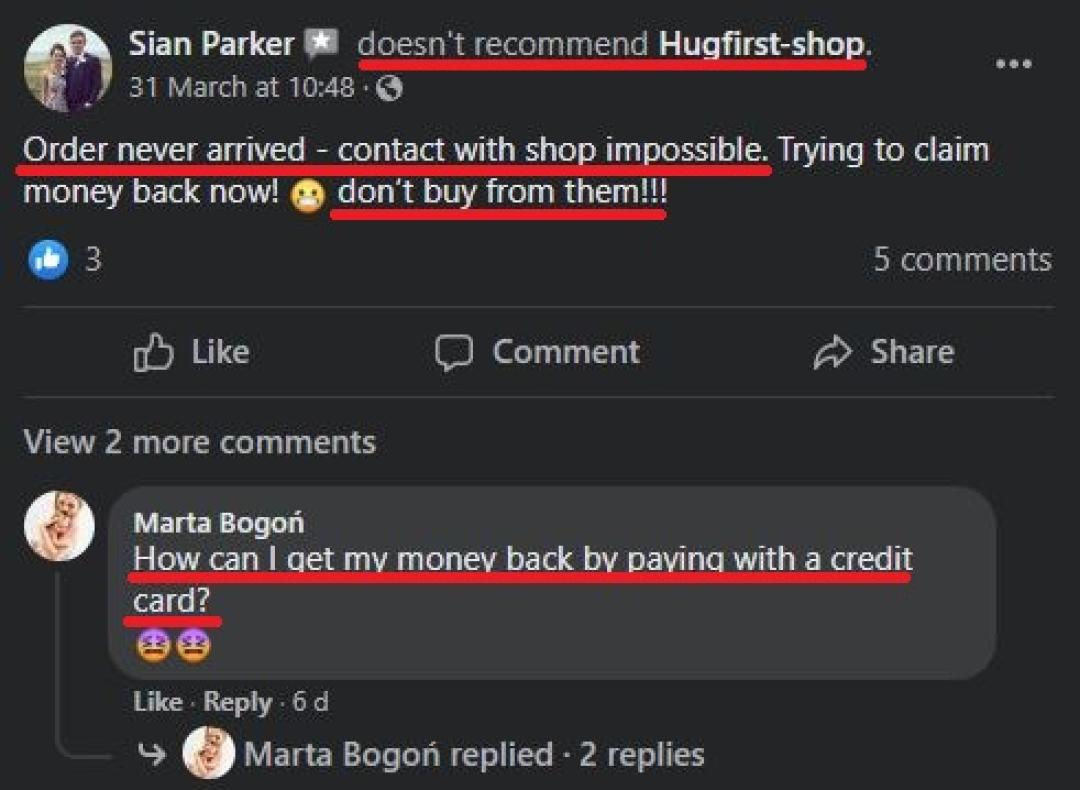This screenshot has width=1080, height=790.
Task: Click the Comment speech bubble icon
Action: [454, 353]
